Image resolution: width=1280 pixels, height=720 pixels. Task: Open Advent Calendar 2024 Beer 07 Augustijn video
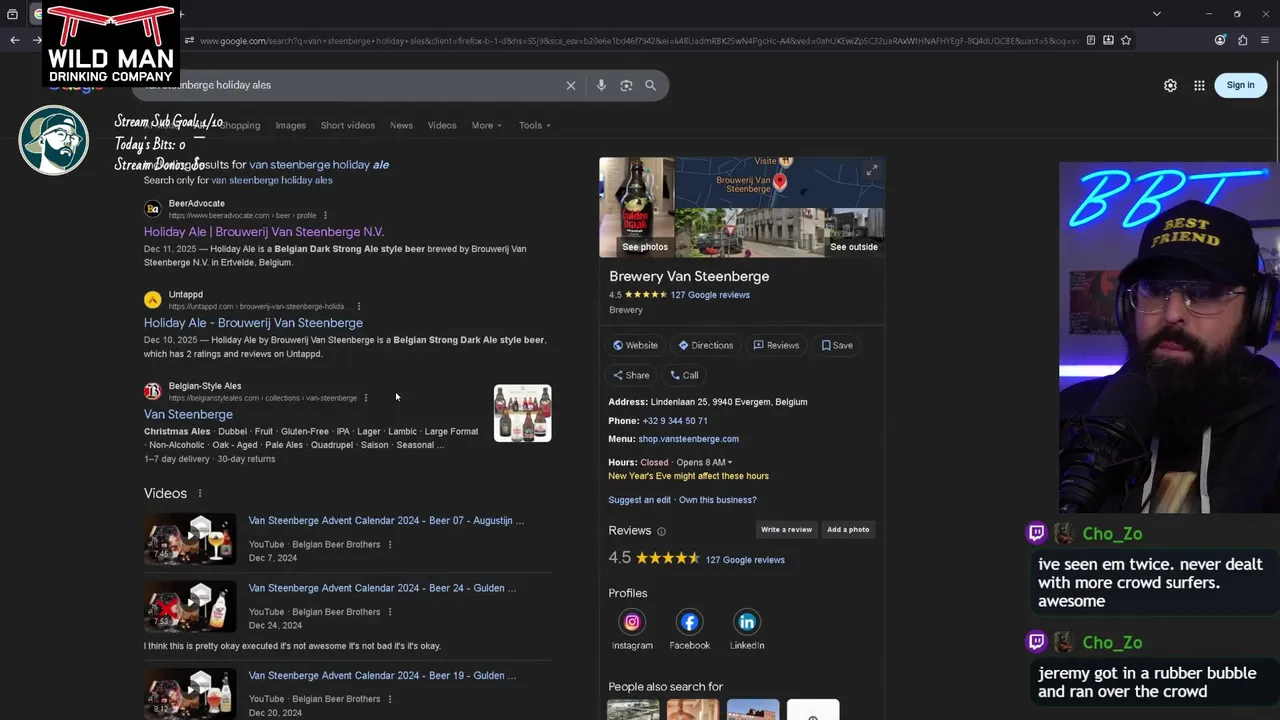(386, 521)
